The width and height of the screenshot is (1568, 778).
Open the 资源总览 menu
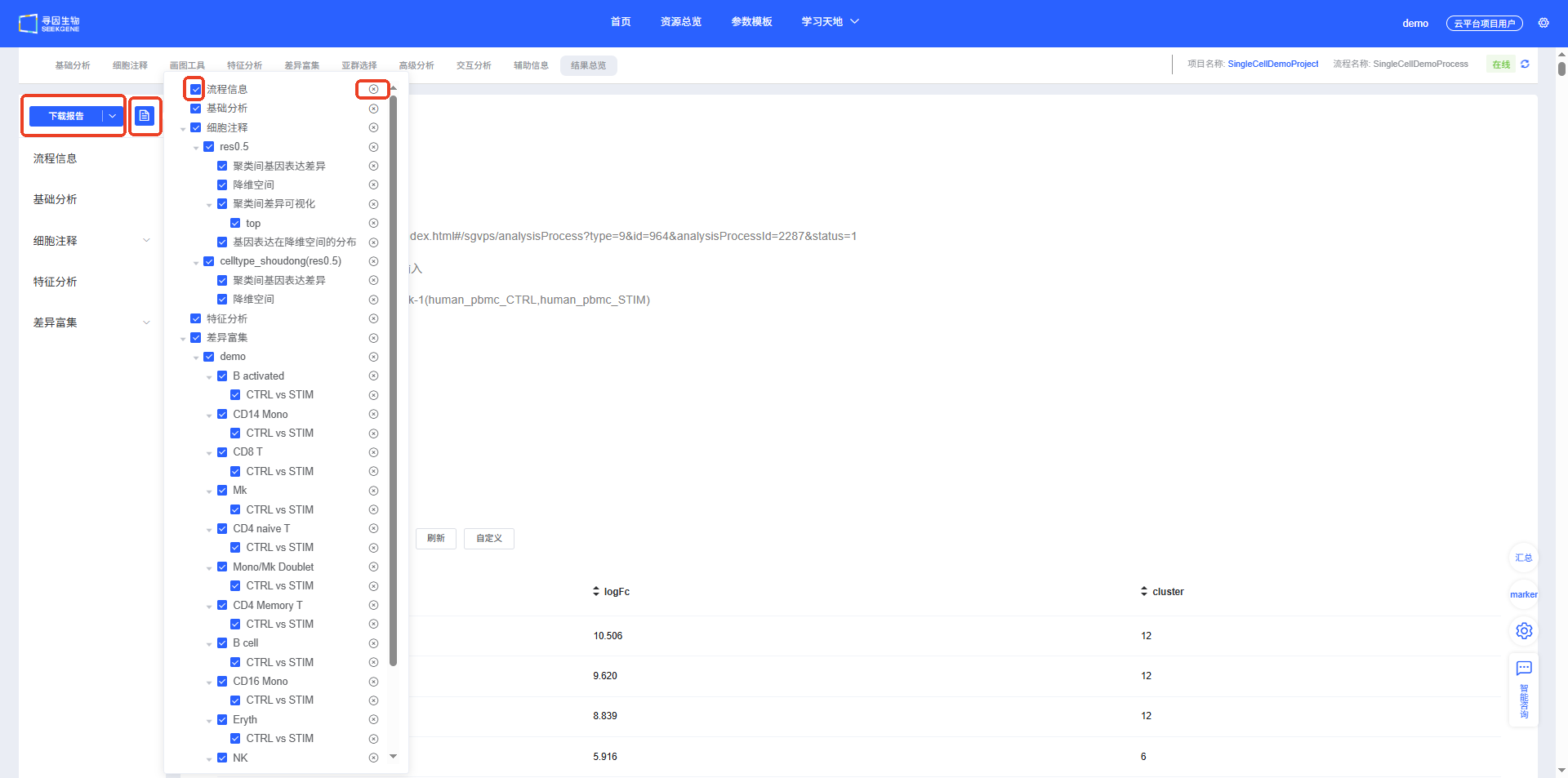[681, 22]
